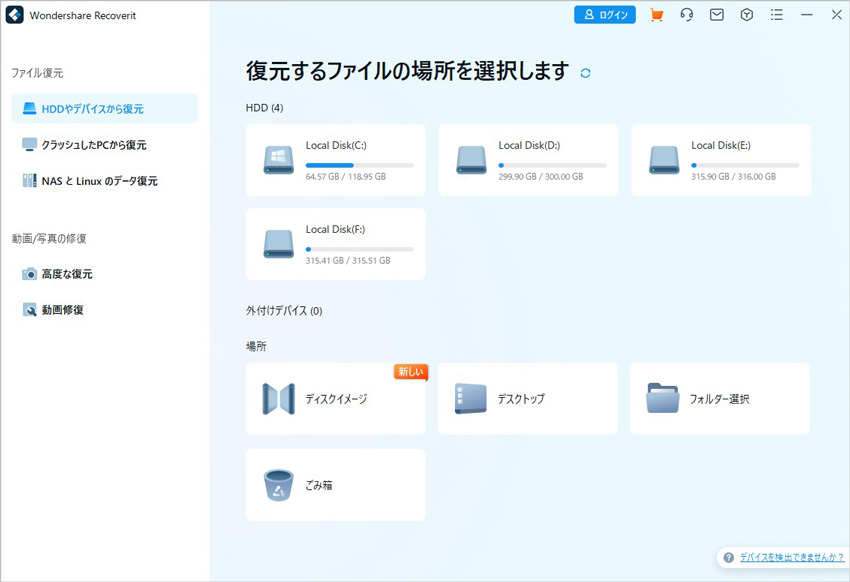Click the ログイン login button

(604, 14)
